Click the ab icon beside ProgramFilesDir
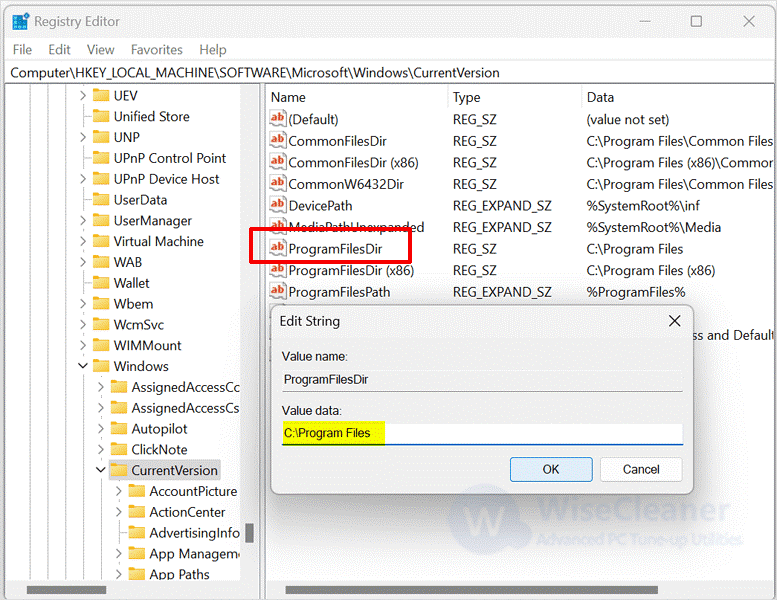This screenshot has width=777, height=600. pos(278,247)
